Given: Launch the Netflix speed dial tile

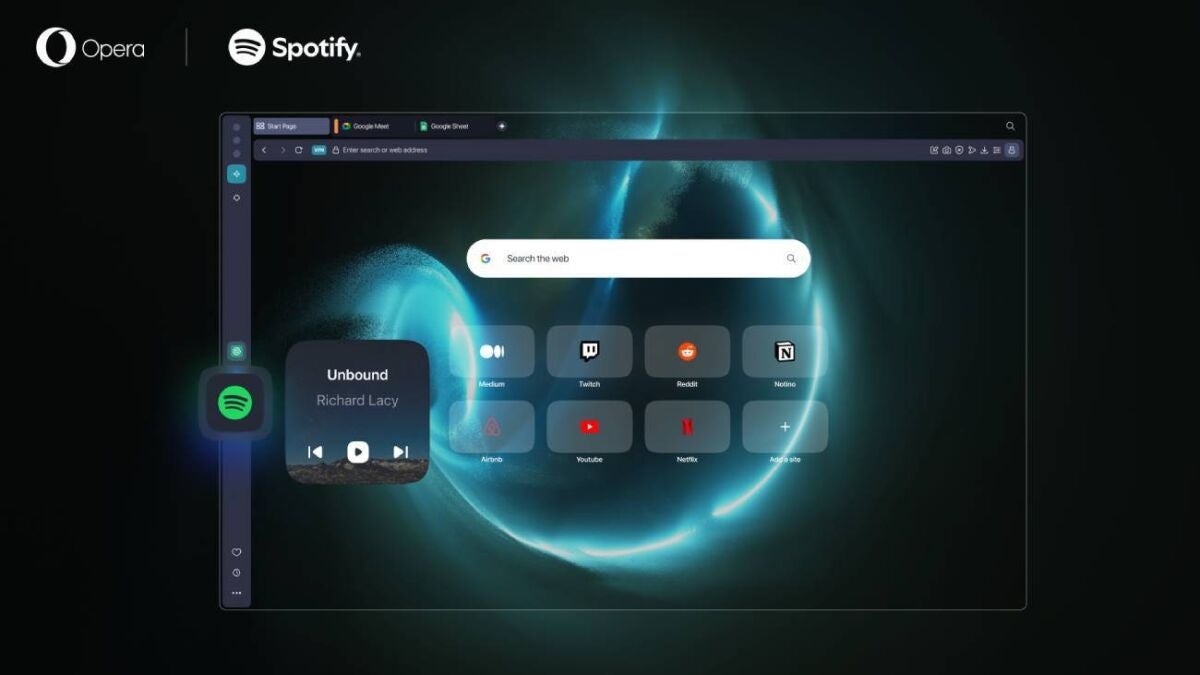Looking at the screenshot, I should click(687, 427).
